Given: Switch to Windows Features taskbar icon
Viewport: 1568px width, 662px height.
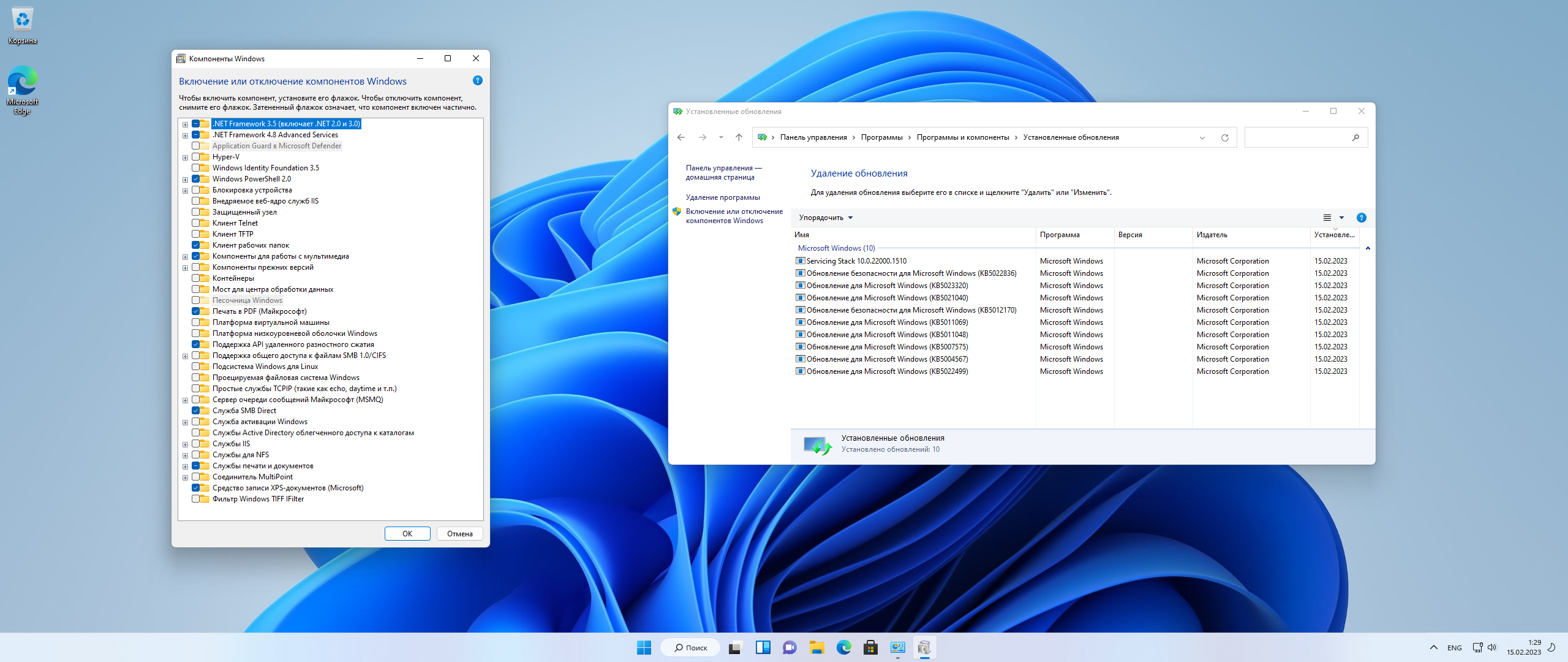Looking at the screenshot, I should point(924,647).
